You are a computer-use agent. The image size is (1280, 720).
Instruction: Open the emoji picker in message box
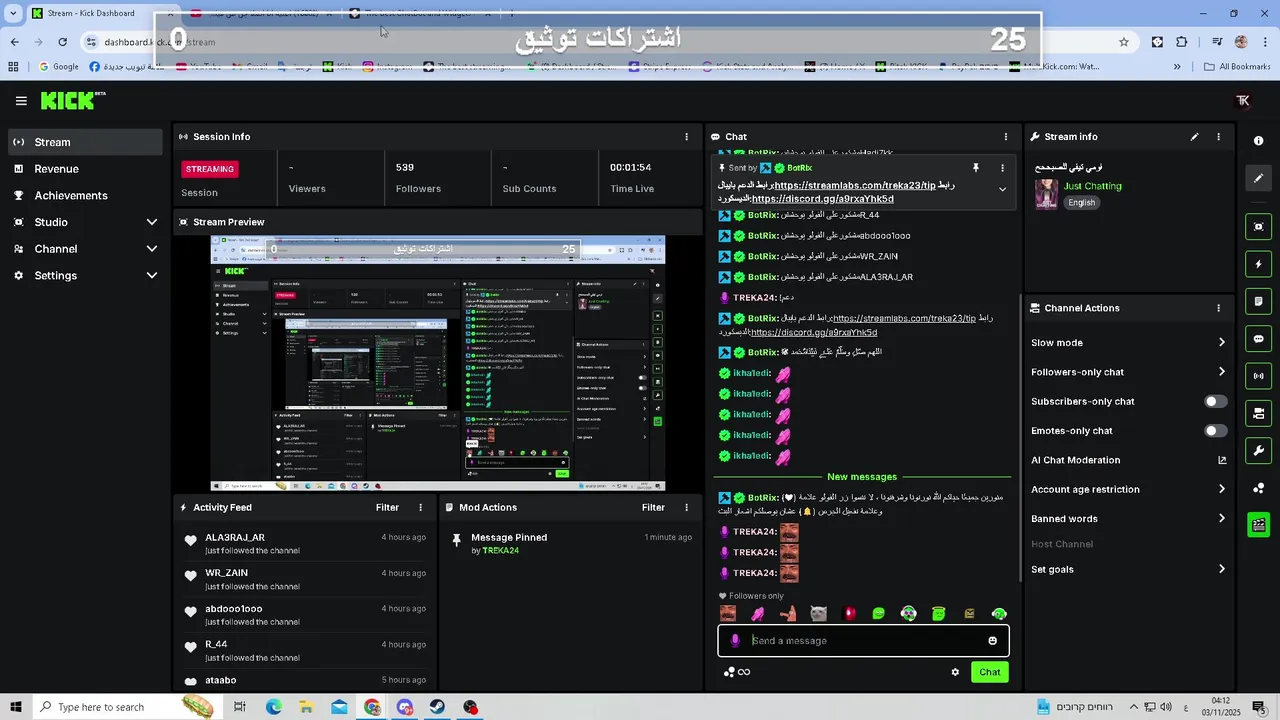click(x=992, y=641)
